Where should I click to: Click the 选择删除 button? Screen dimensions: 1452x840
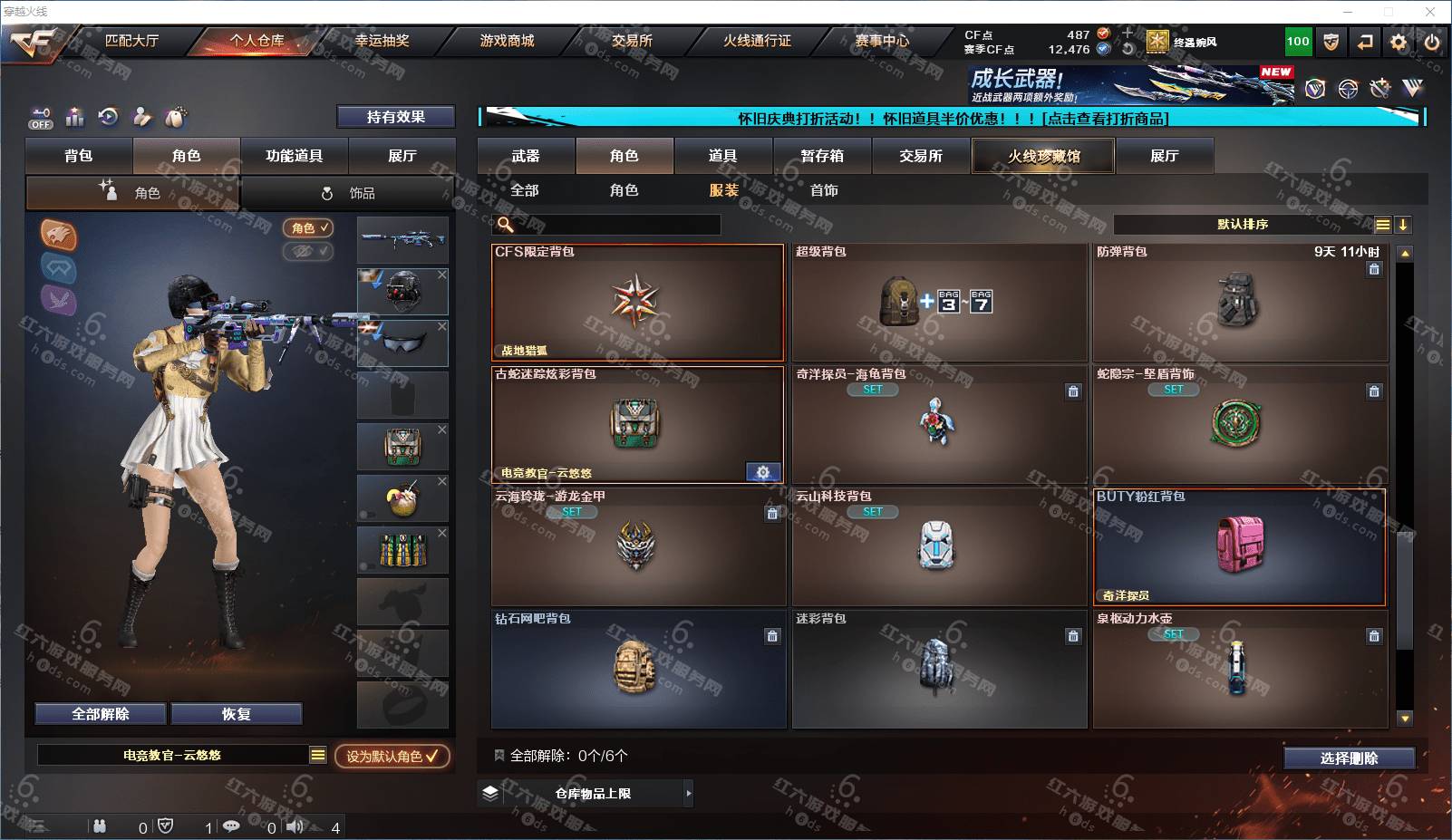[1350, 758]
